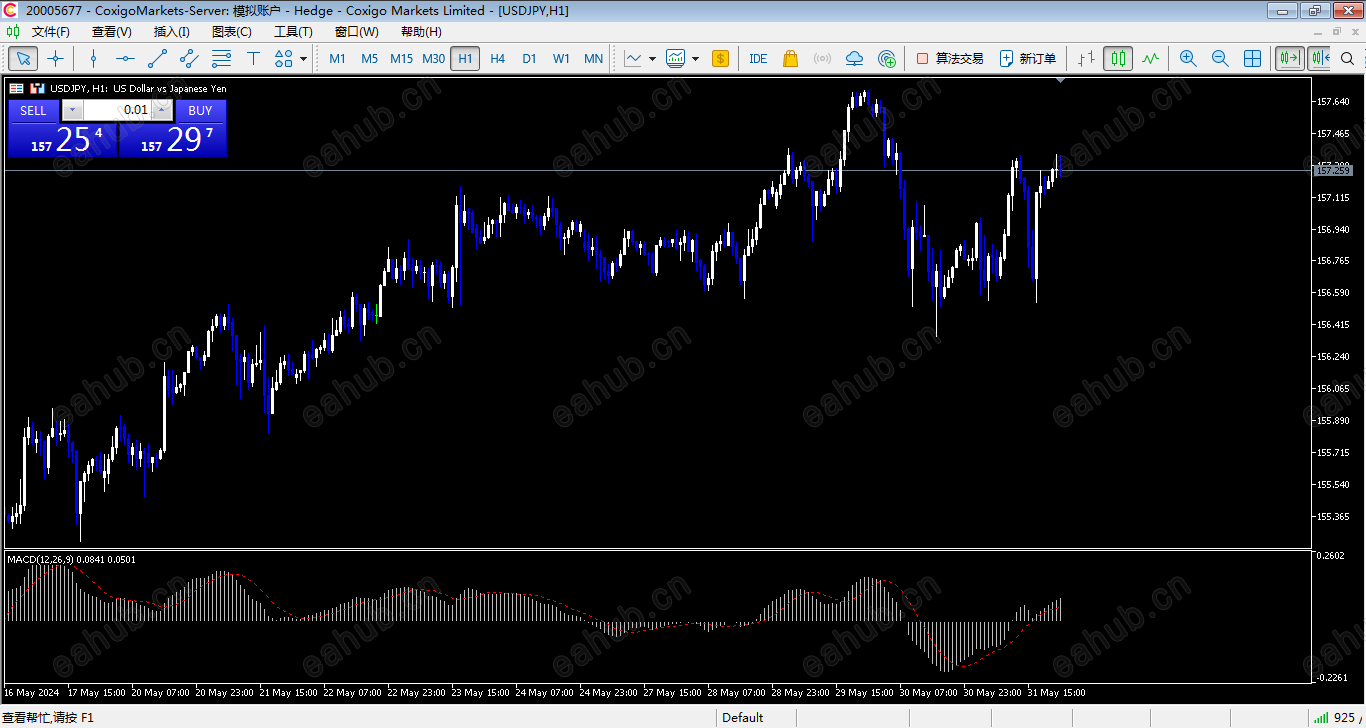Click the current price label 157.253

click(x=1332, y=171)
